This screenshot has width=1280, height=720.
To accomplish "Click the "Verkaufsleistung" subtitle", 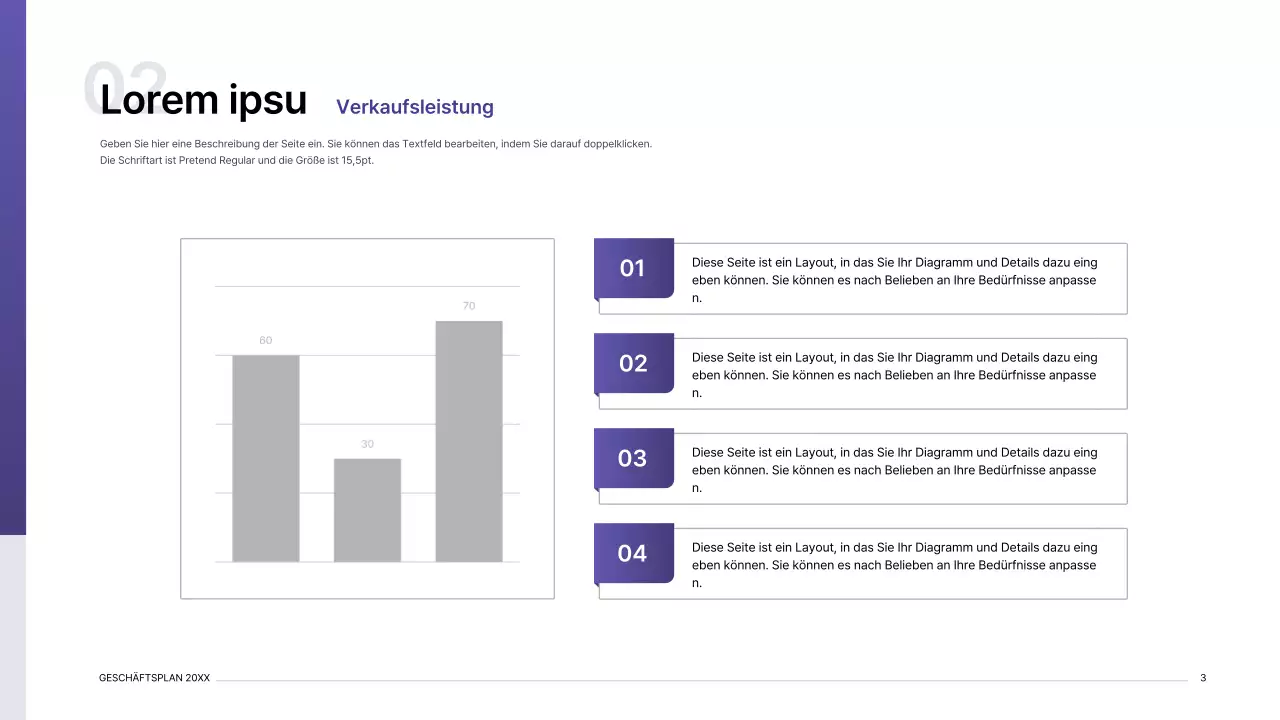I will pos(414,107).
